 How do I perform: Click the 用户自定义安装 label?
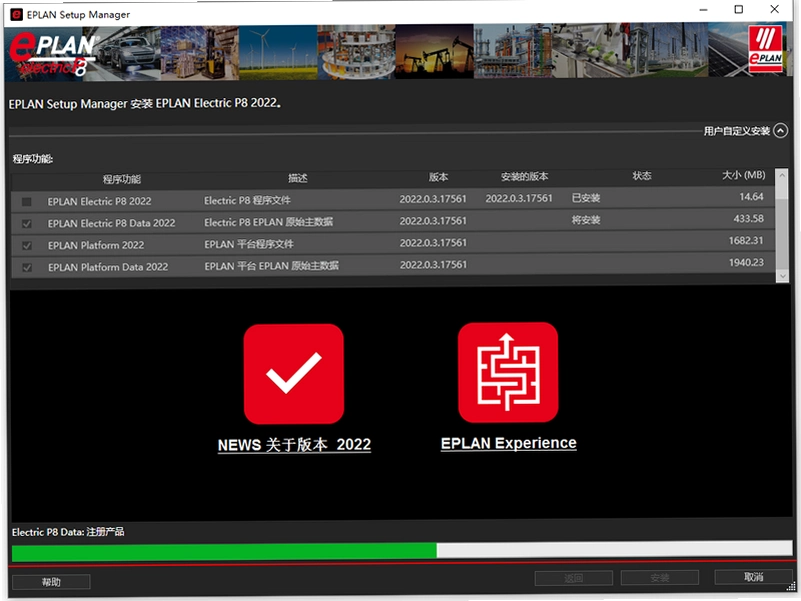[737, 131]
